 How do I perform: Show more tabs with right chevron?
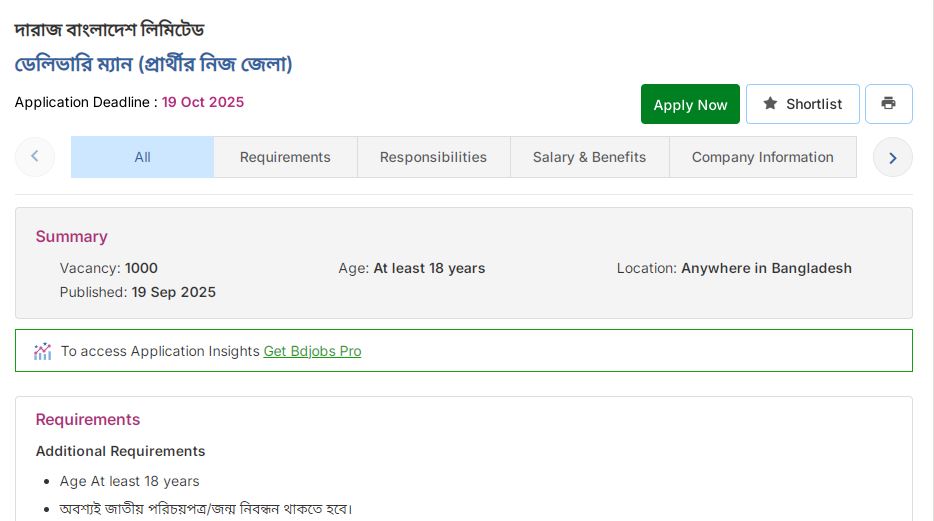pyautogui.click(x=892, y=157)
